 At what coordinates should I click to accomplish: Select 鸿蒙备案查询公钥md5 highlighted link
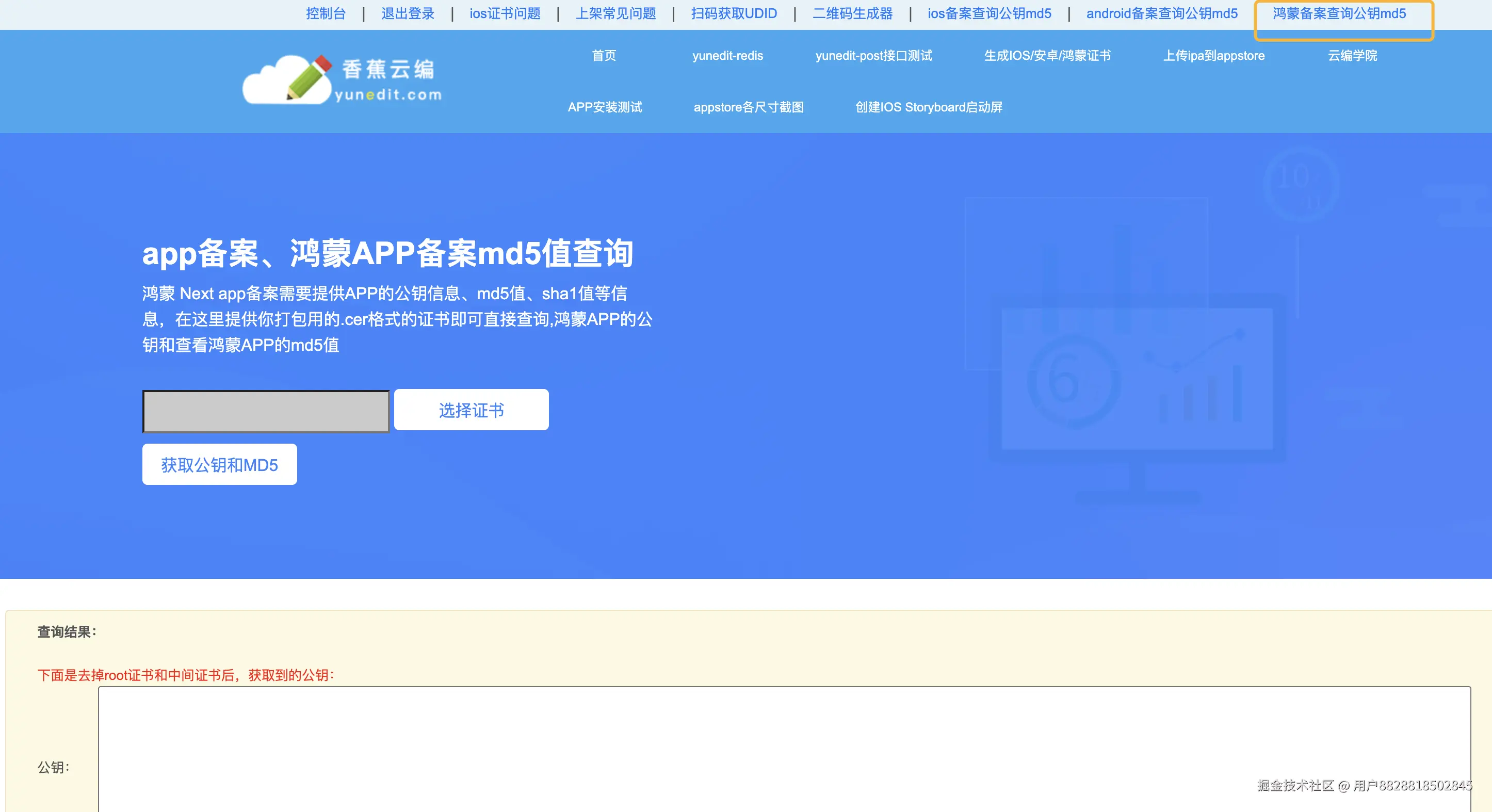pyautogui.click(x=1339, y=13)
